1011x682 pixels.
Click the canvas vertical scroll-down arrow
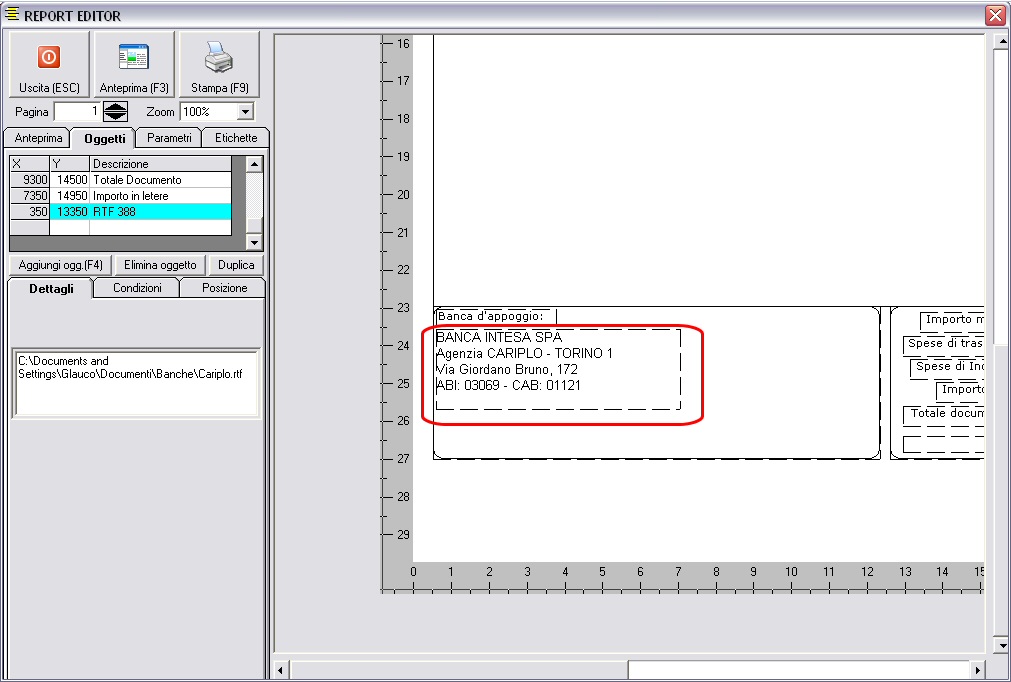(1001, 645)
